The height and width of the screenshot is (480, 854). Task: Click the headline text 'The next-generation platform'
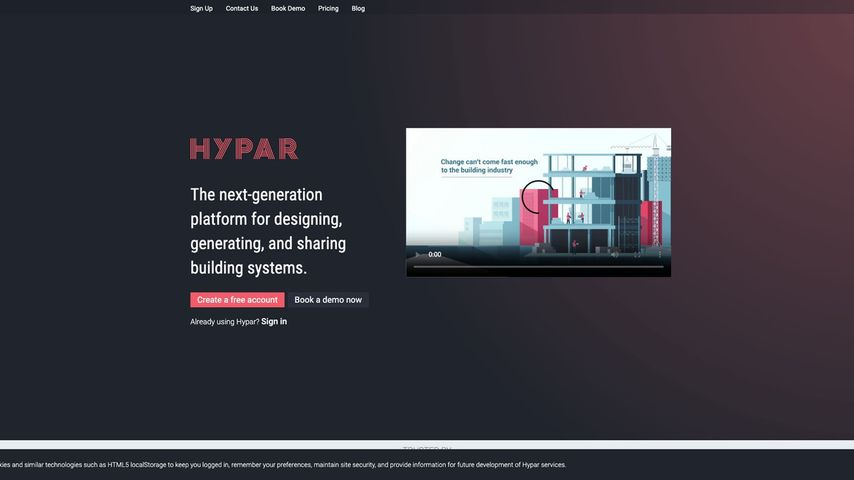[268, 231]
